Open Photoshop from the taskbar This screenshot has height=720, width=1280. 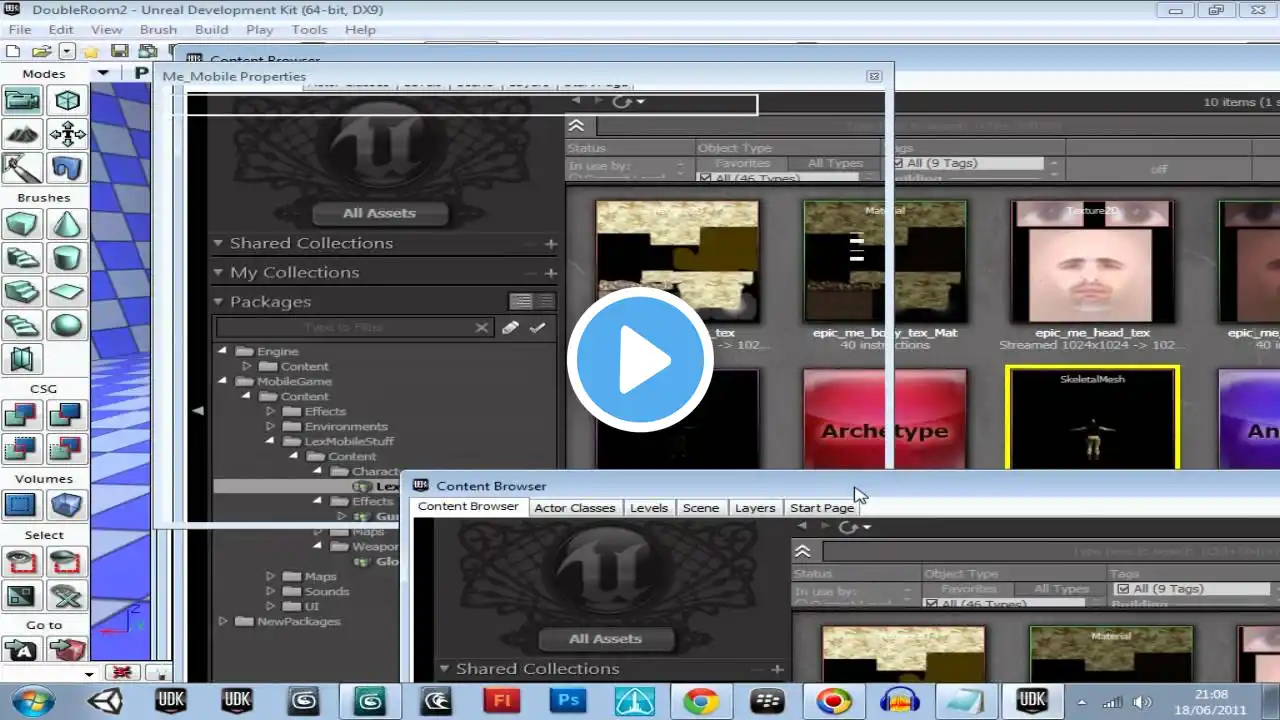click(x=567, y=701)
